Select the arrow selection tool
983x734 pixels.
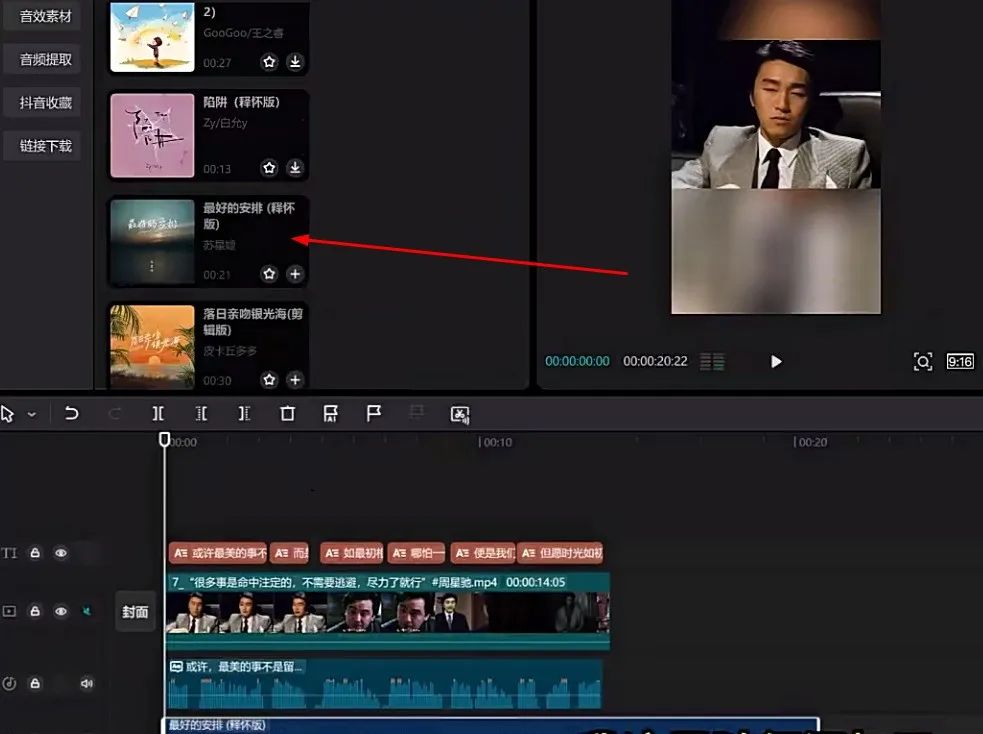(x=10, y=413)
